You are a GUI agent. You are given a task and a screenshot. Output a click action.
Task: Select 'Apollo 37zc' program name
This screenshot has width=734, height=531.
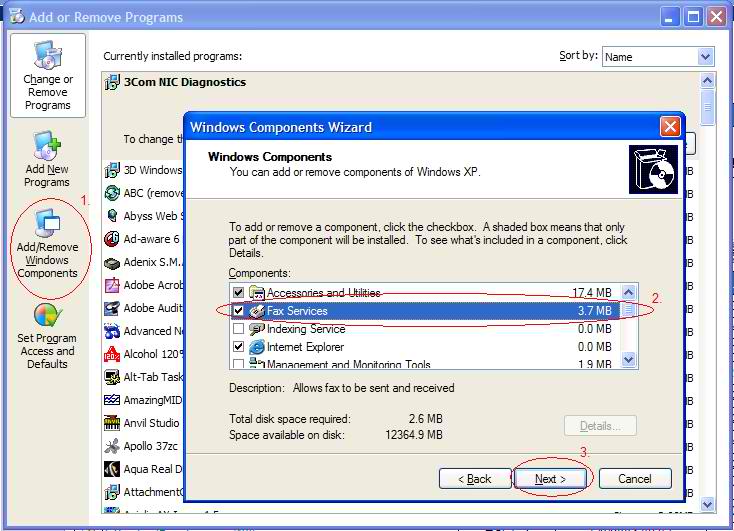coord(150,446)
